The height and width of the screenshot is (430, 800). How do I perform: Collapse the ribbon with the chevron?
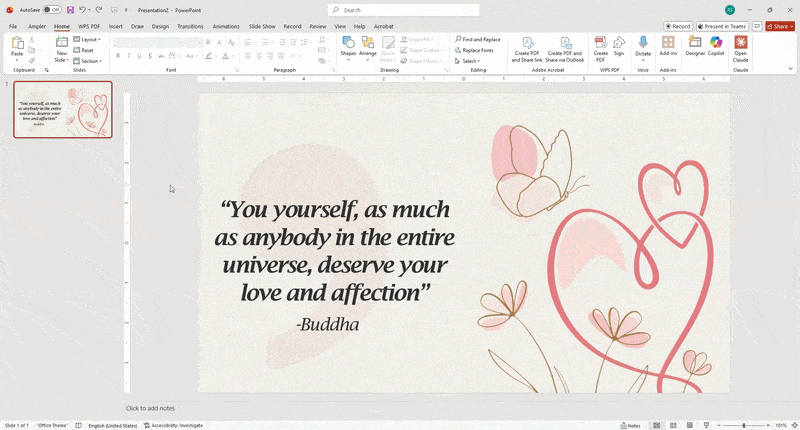[790, 69]
